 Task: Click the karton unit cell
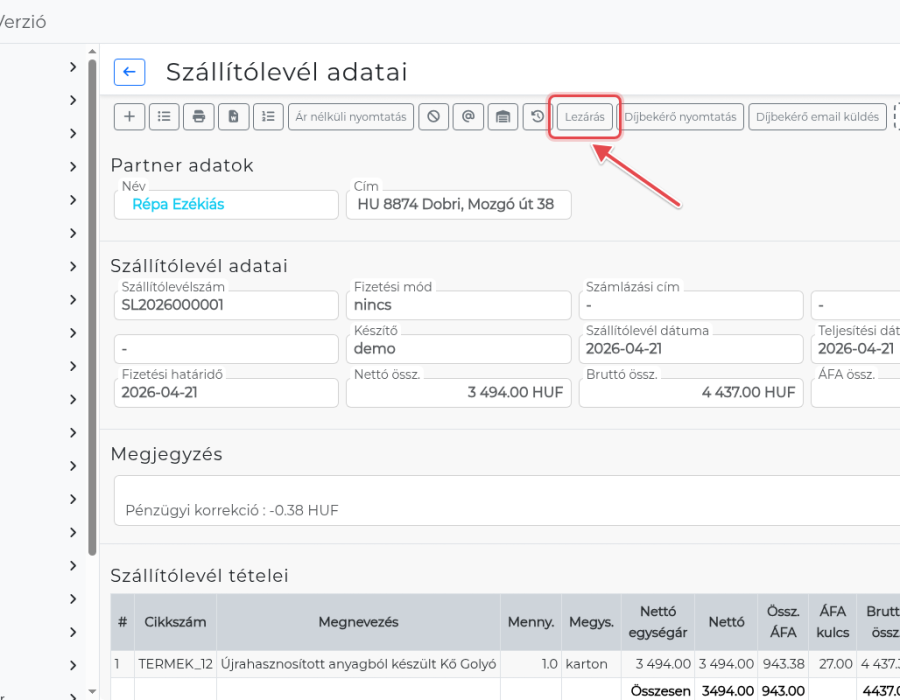(x=591, y=664)
